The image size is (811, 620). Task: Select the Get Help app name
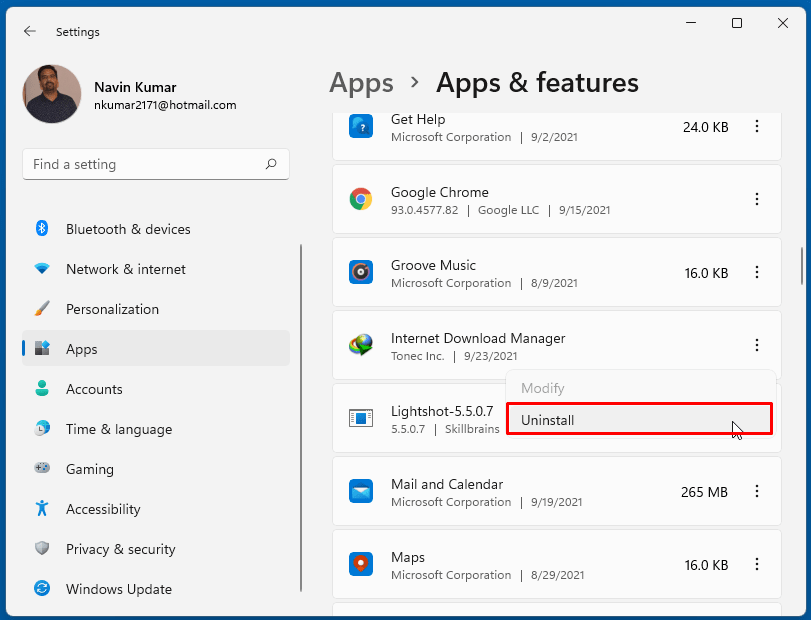(x=418, y=119)
